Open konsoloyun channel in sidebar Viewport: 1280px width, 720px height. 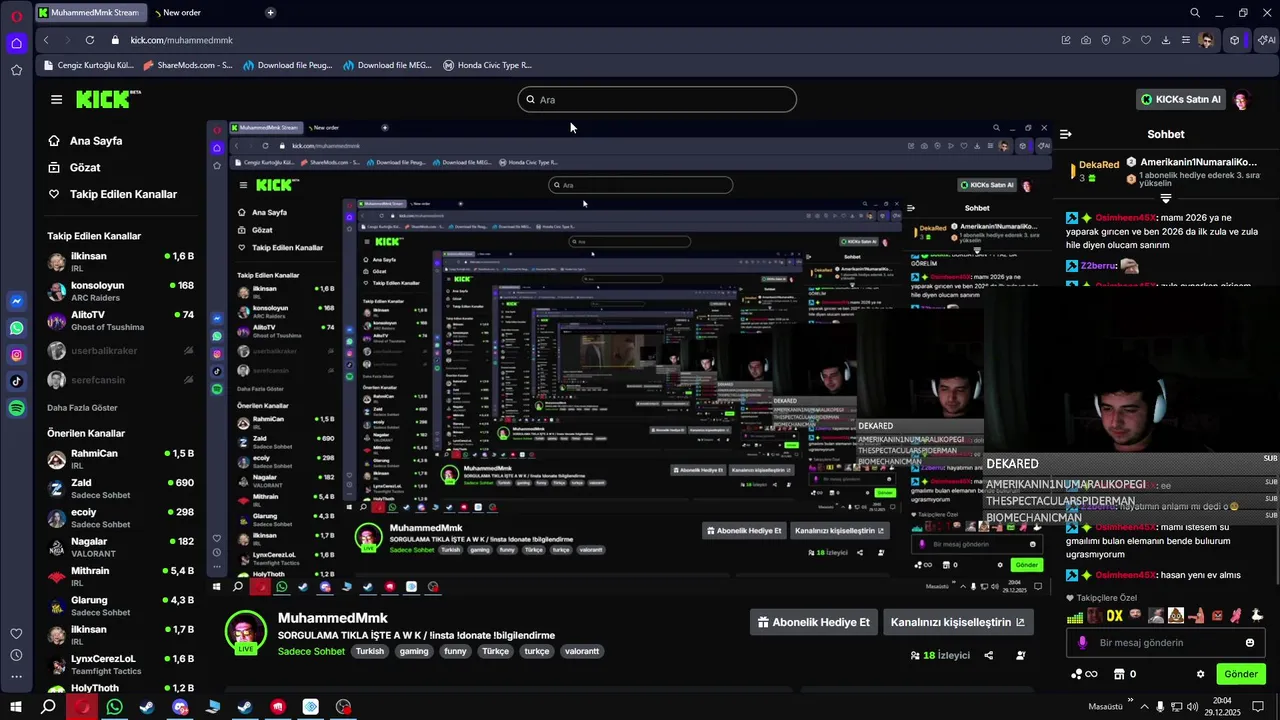click(120, 291)
